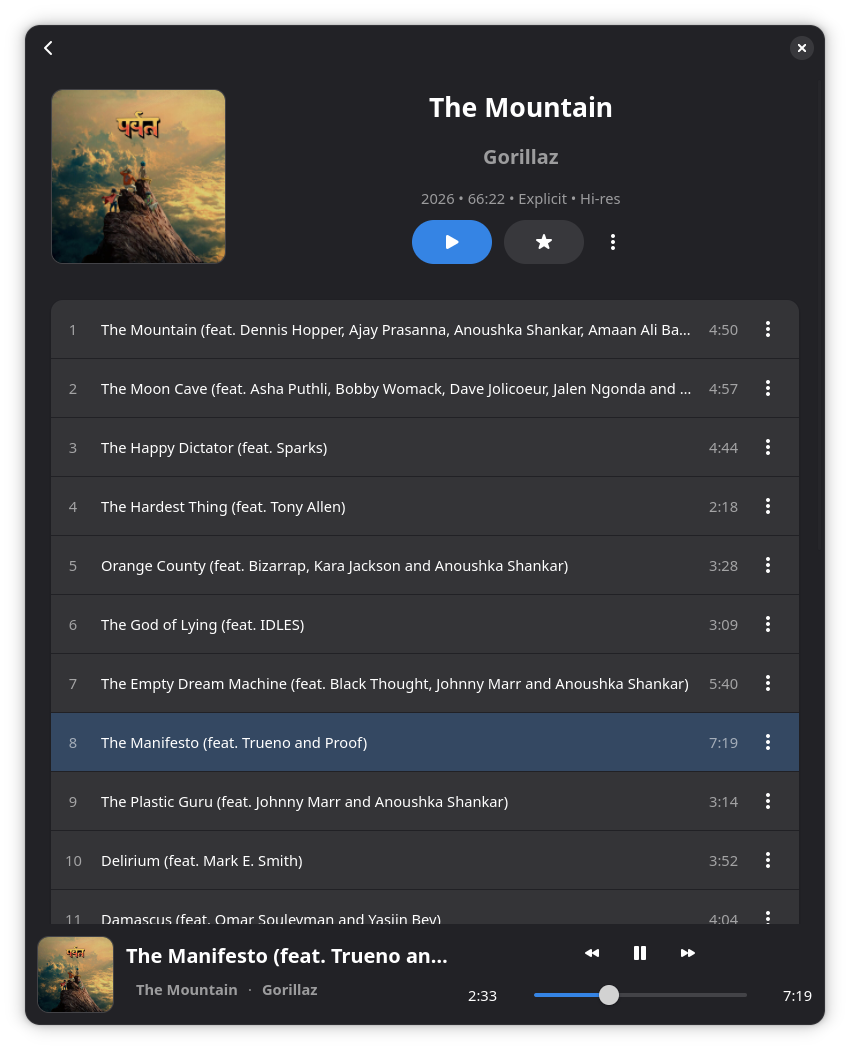Viewport: 850px width, 1050px height.
Task: Click the large album cover artwork
Action: (139, 177)
